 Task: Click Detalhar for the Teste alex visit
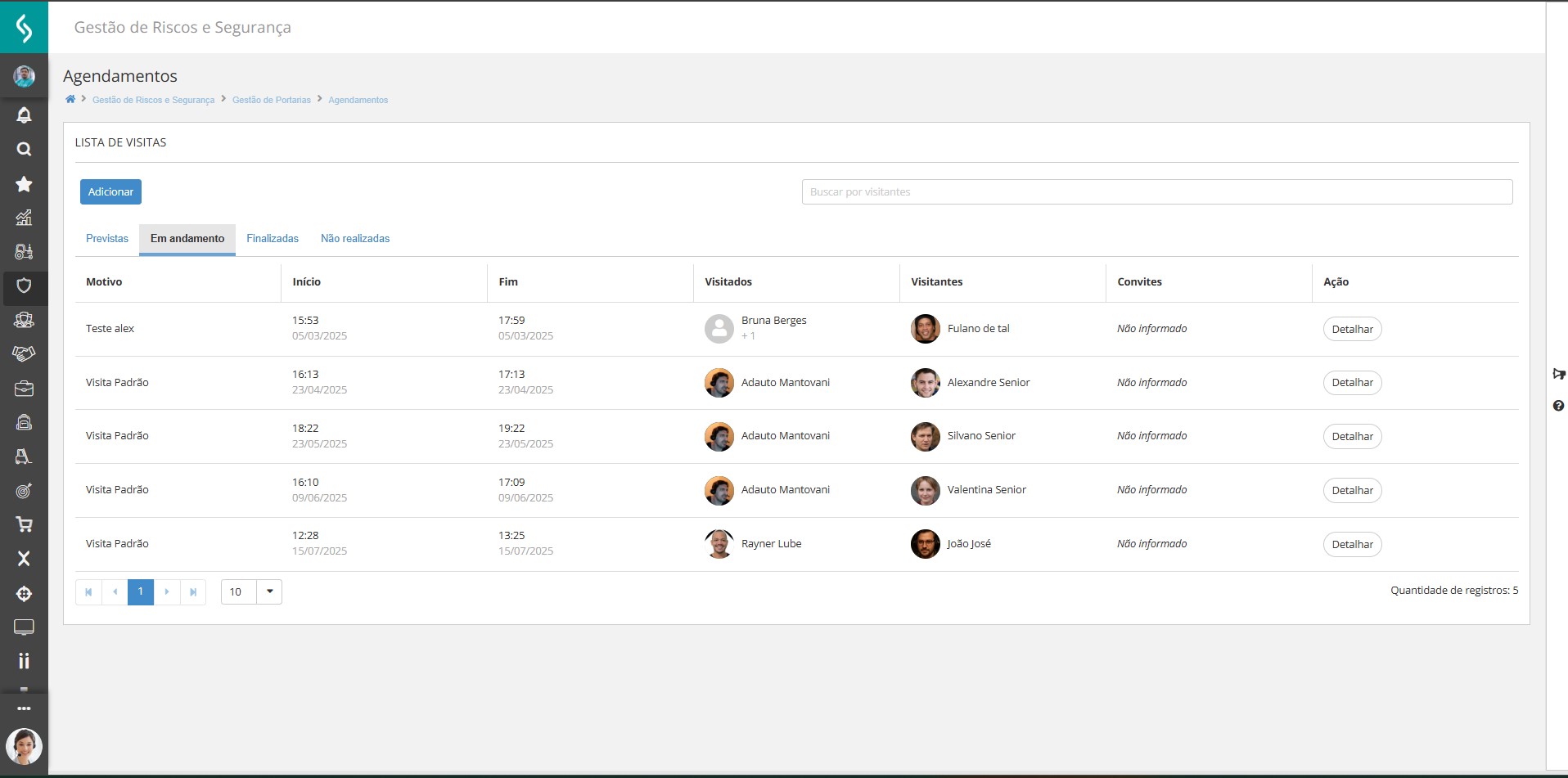1352,329
